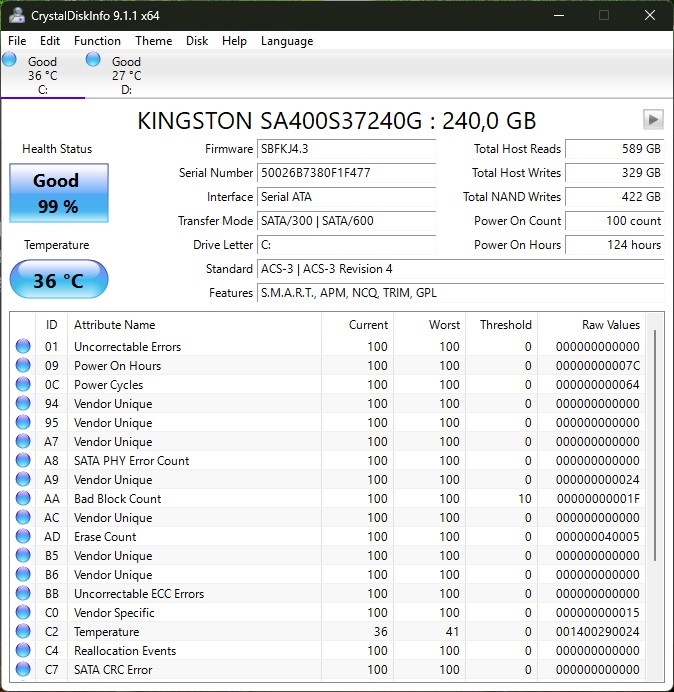Click status orb for Erase Count row

pyautogui.click(x=23, y=536)
